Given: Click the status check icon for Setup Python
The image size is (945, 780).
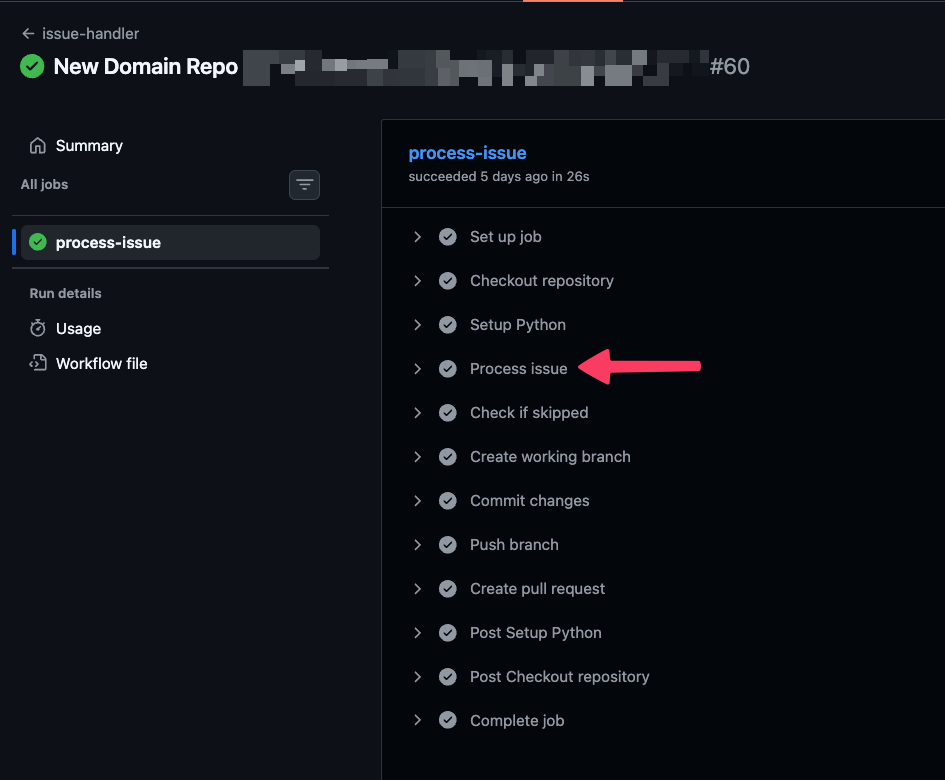Looking at the screenshot, I should click(448, 325).
